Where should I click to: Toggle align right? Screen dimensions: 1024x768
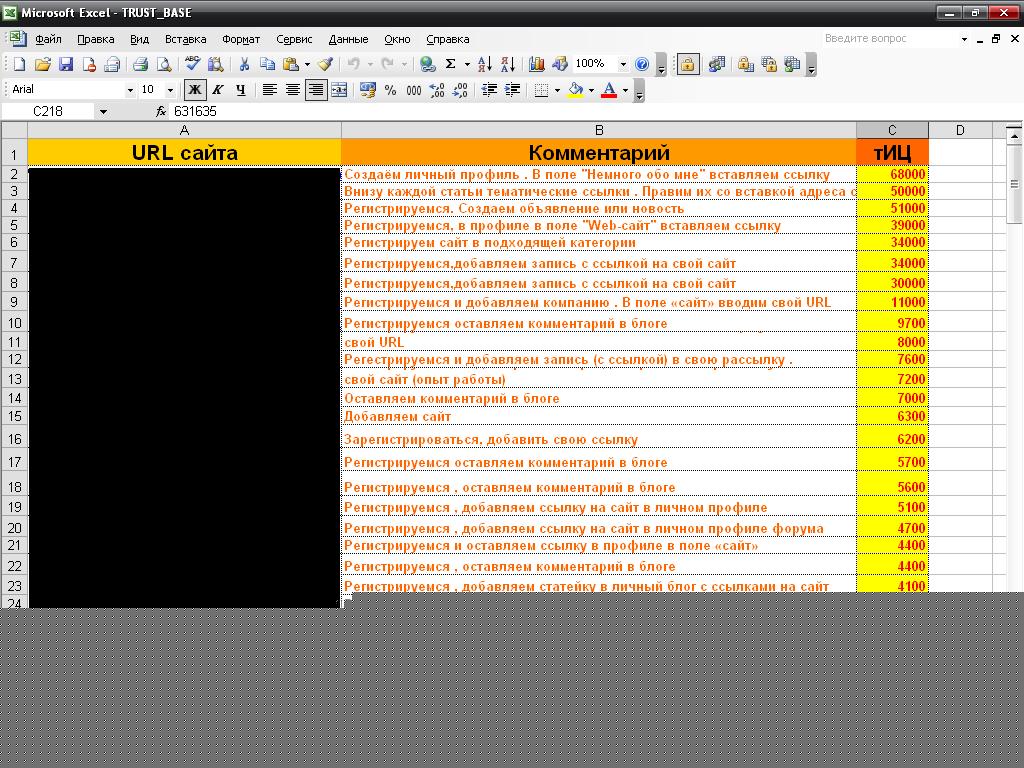coord(316,89)
